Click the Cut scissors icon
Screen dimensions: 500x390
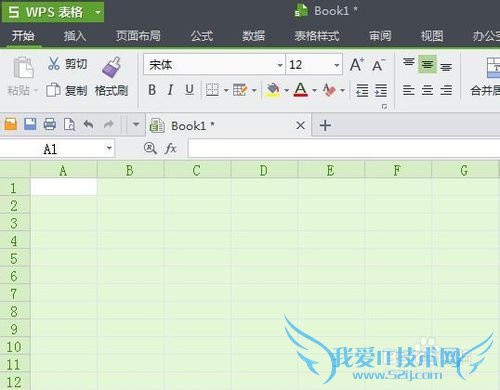[x=54, y=63]
